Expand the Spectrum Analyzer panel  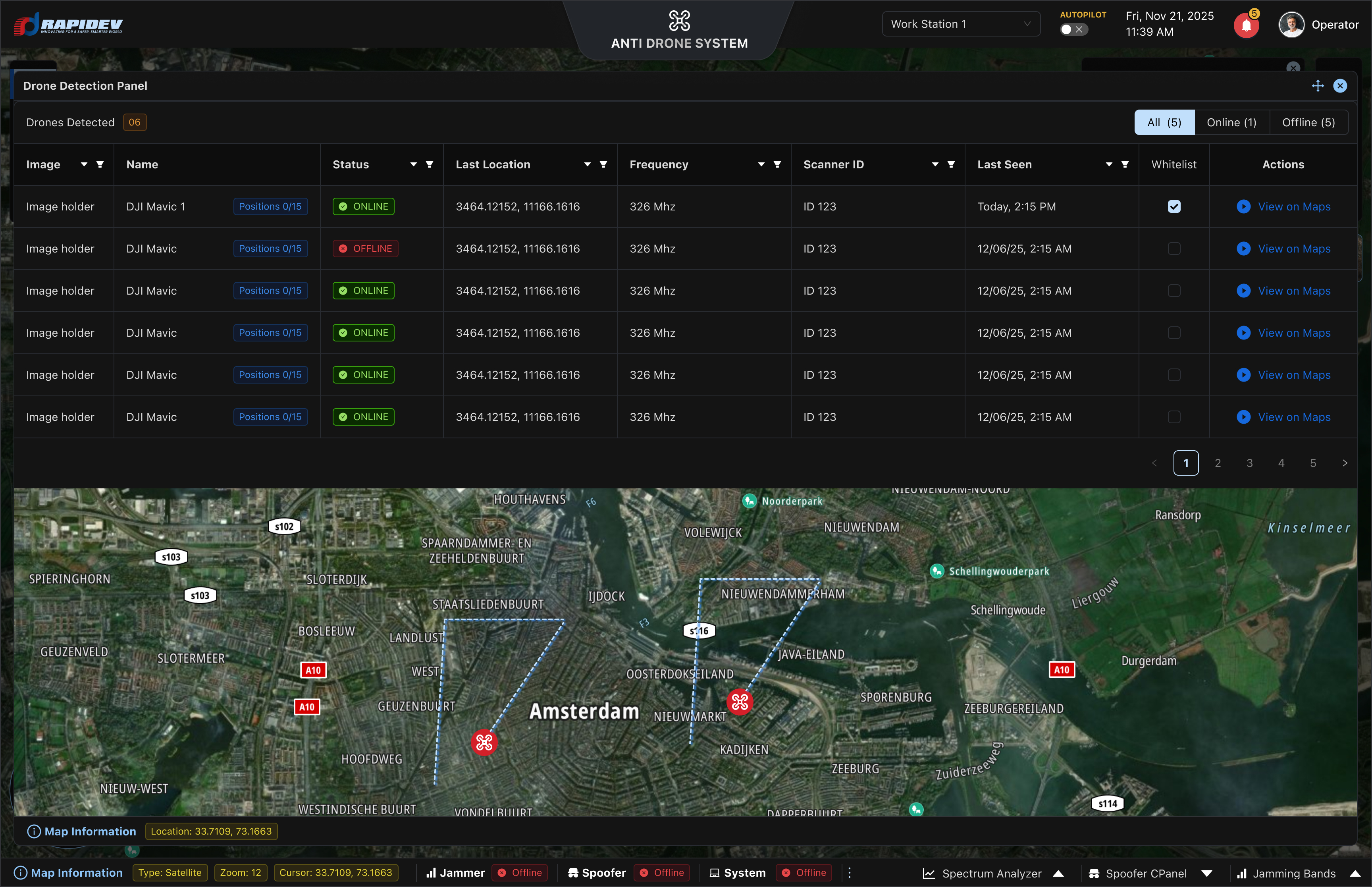click(1058, 873)
